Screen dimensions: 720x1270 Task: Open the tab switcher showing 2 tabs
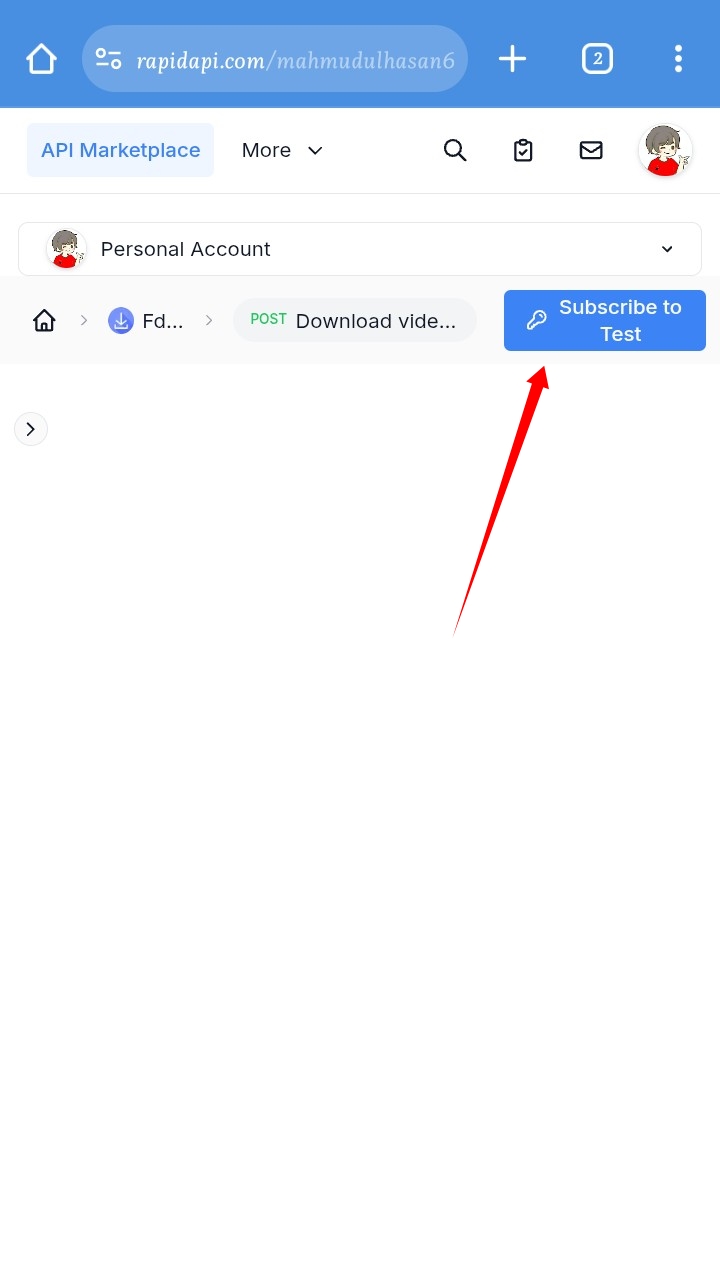(597, 59)
